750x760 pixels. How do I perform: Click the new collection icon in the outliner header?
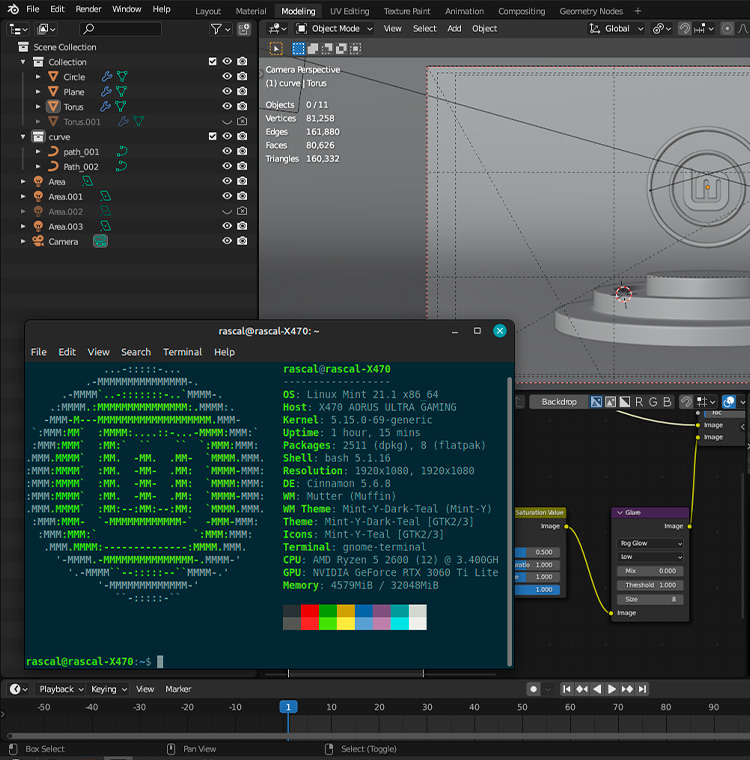(243, 29)
